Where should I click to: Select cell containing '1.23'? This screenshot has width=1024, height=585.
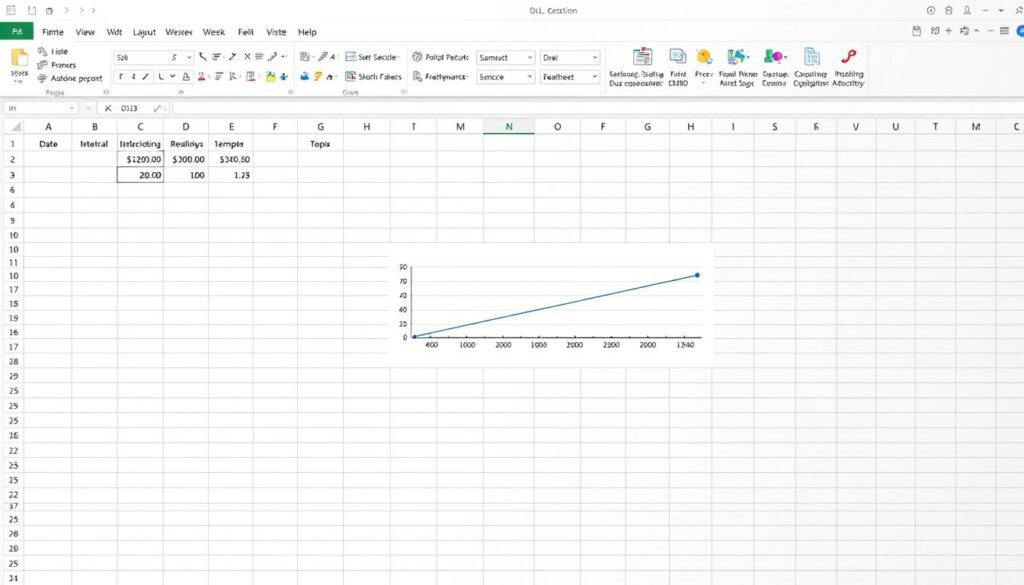point(231,175)
